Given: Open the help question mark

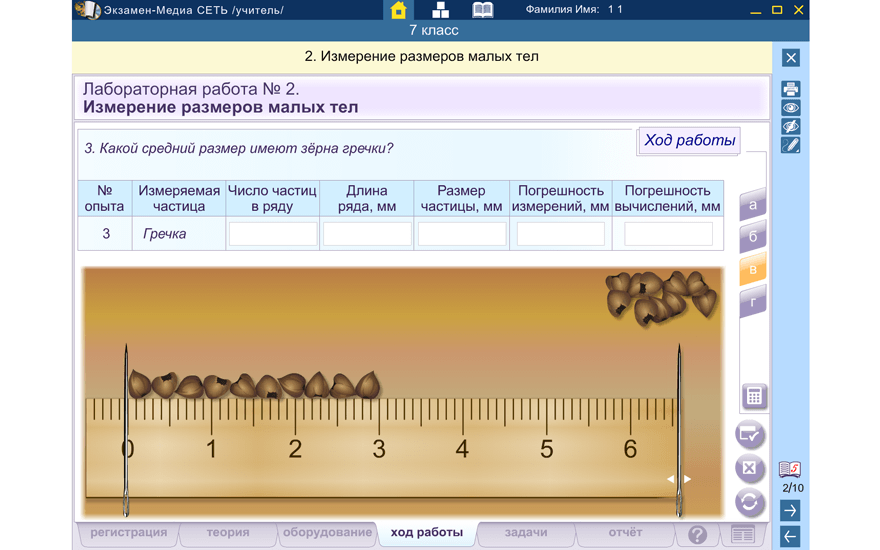Looking at the screenshot, I should click(x=697, y=535).
